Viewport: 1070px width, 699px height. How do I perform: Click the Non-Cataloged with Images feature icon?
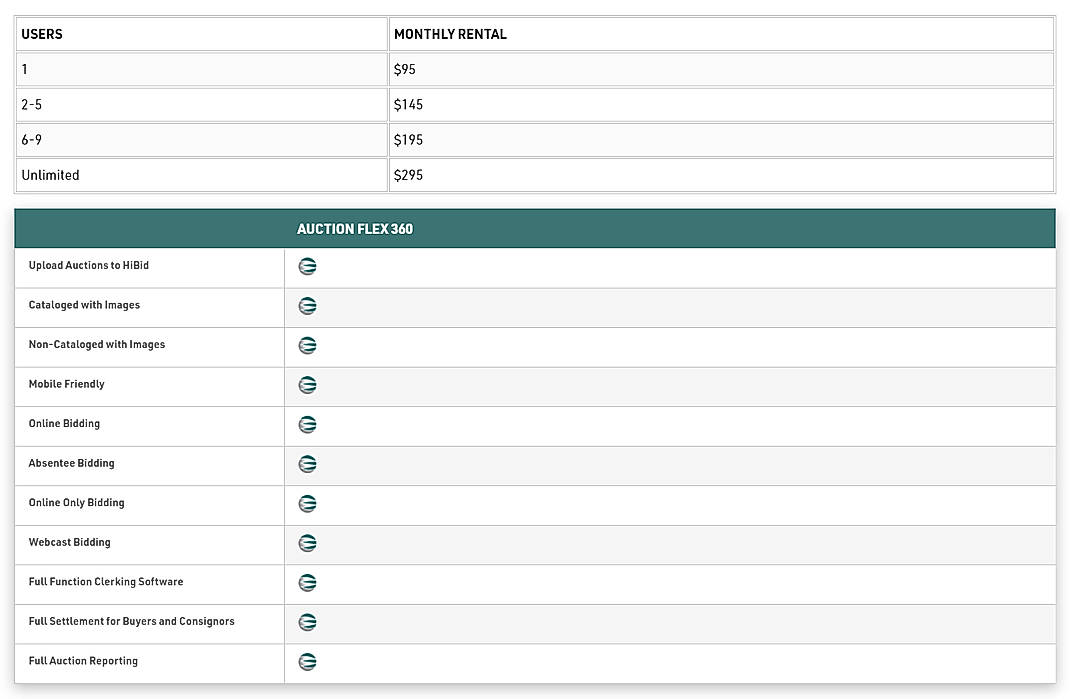click(307, 345)
